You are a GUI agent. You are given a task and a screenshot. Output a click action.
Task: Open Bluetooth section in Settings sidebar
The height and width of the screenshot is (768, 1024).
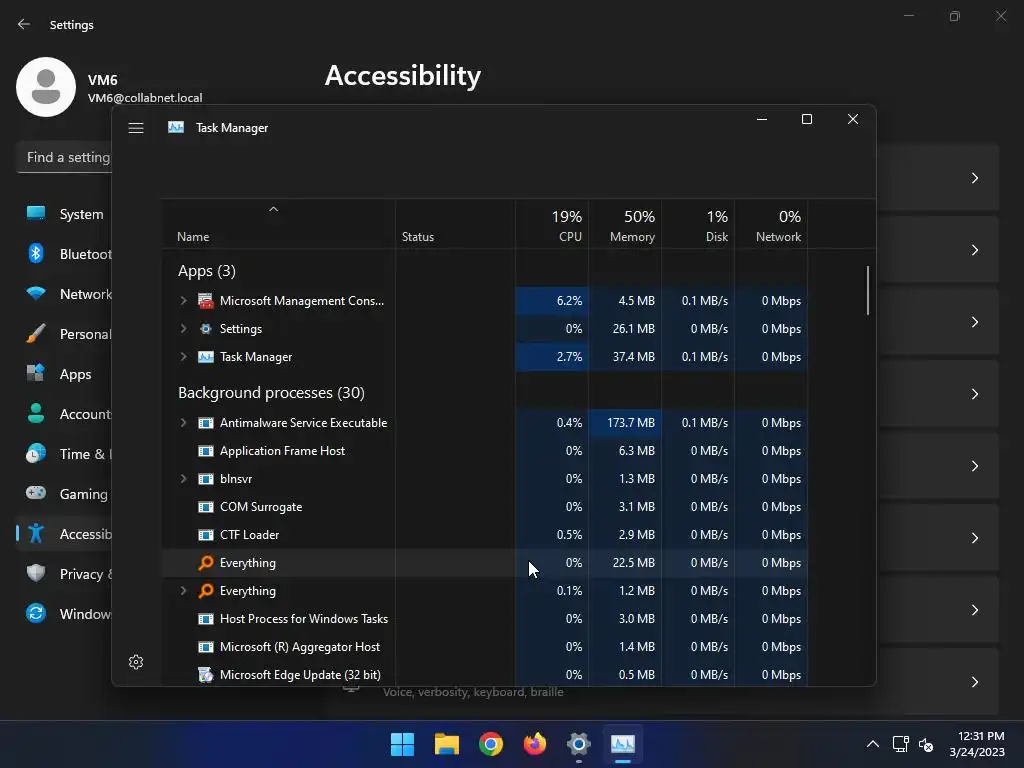click(65, 254)
